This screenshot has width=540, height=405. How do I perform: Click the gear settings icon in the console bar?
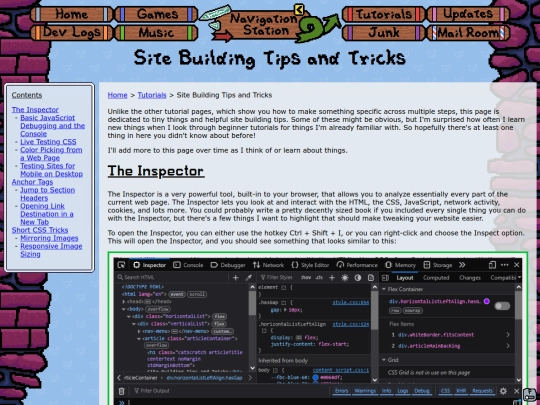[503, 391]
